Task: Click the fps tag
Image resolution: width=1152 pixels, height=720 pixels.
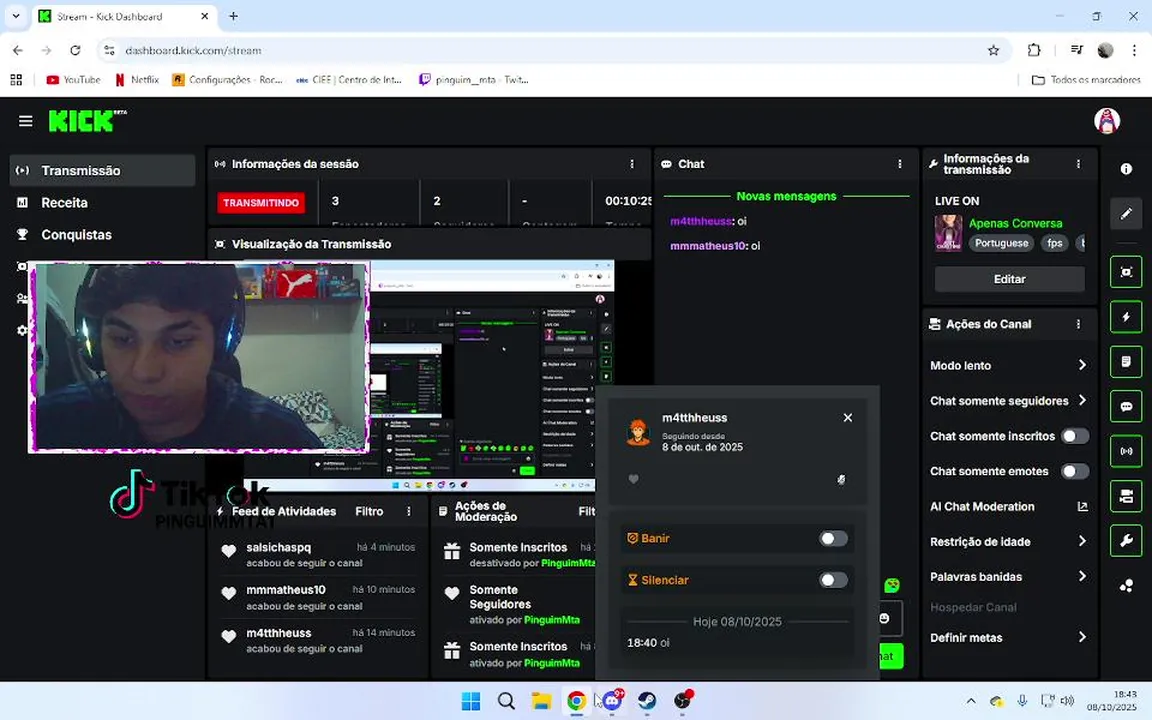Action: (1054, 243)
